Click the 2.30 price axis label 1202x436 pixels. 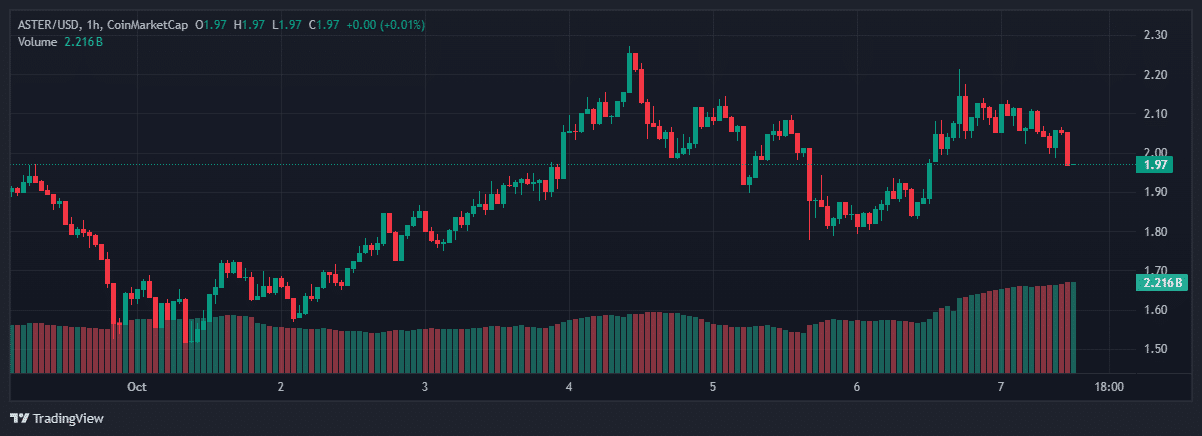[1155, 35]
